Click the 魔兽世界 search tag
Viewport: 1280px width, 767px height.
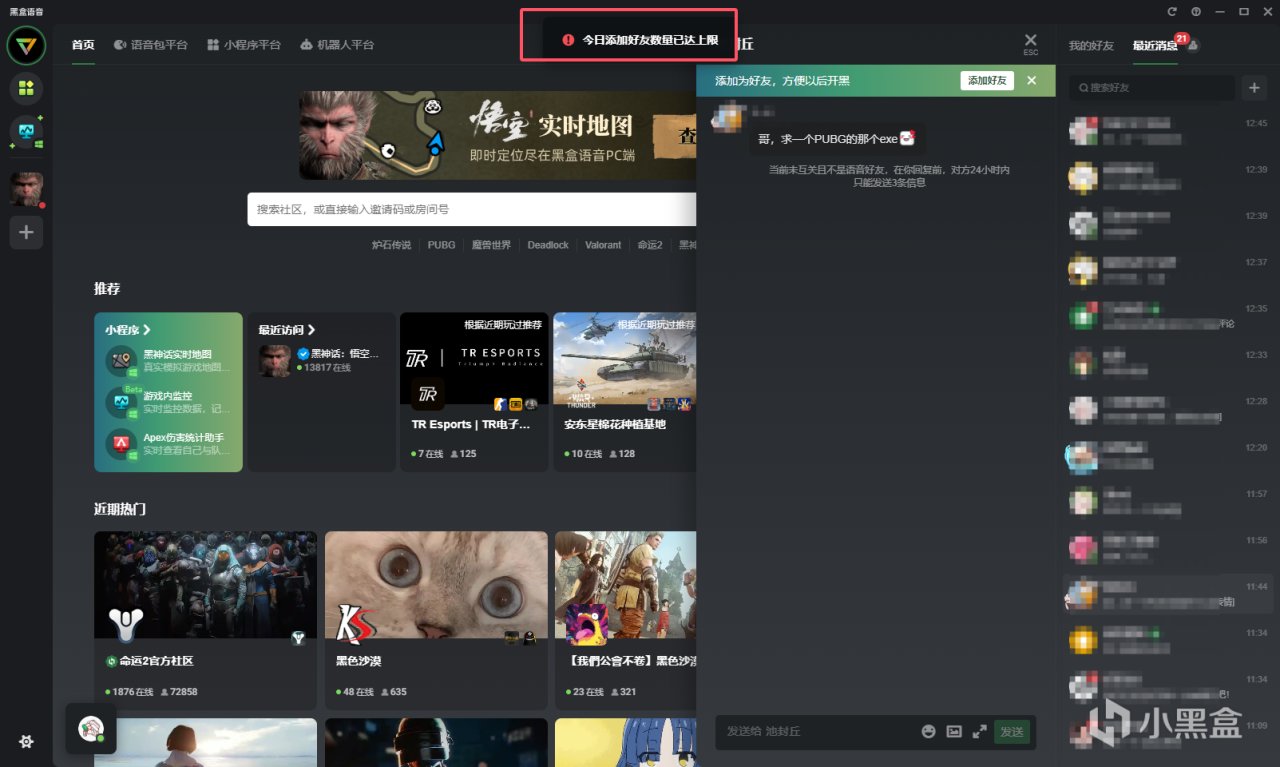pos(491,245)
